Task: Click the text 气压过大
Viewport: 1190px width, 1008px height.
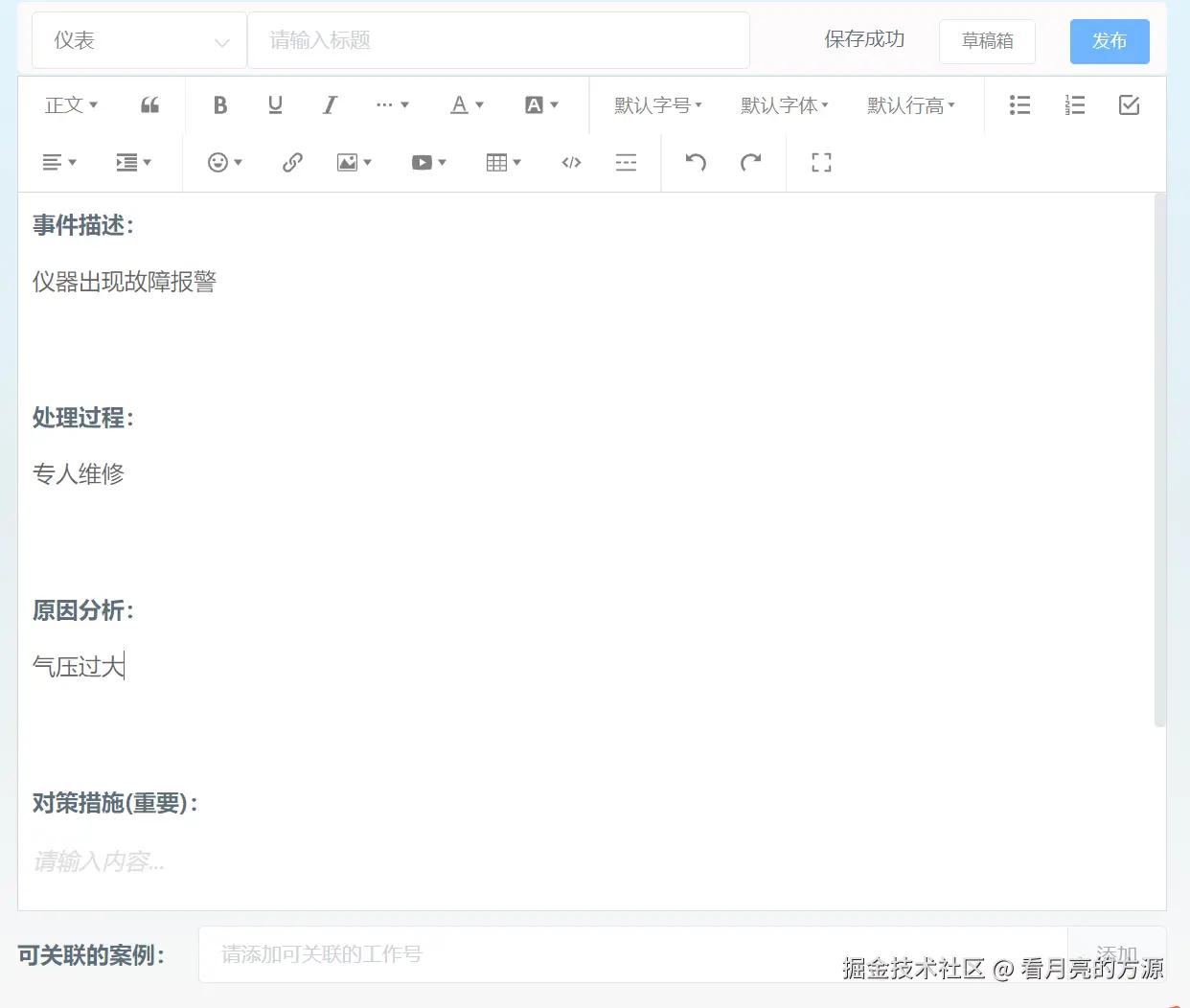Action: click(79, 666)
